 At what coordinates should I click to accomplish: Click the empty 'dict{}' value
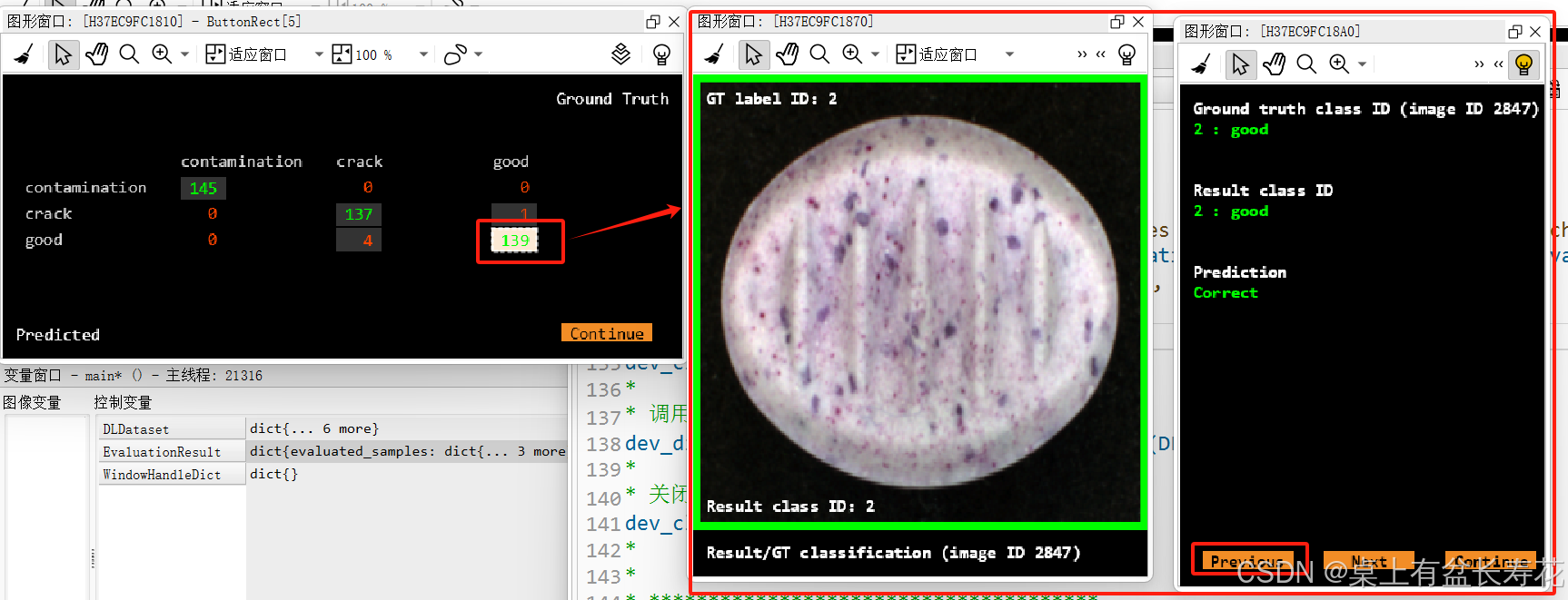(x=273, y=474)
